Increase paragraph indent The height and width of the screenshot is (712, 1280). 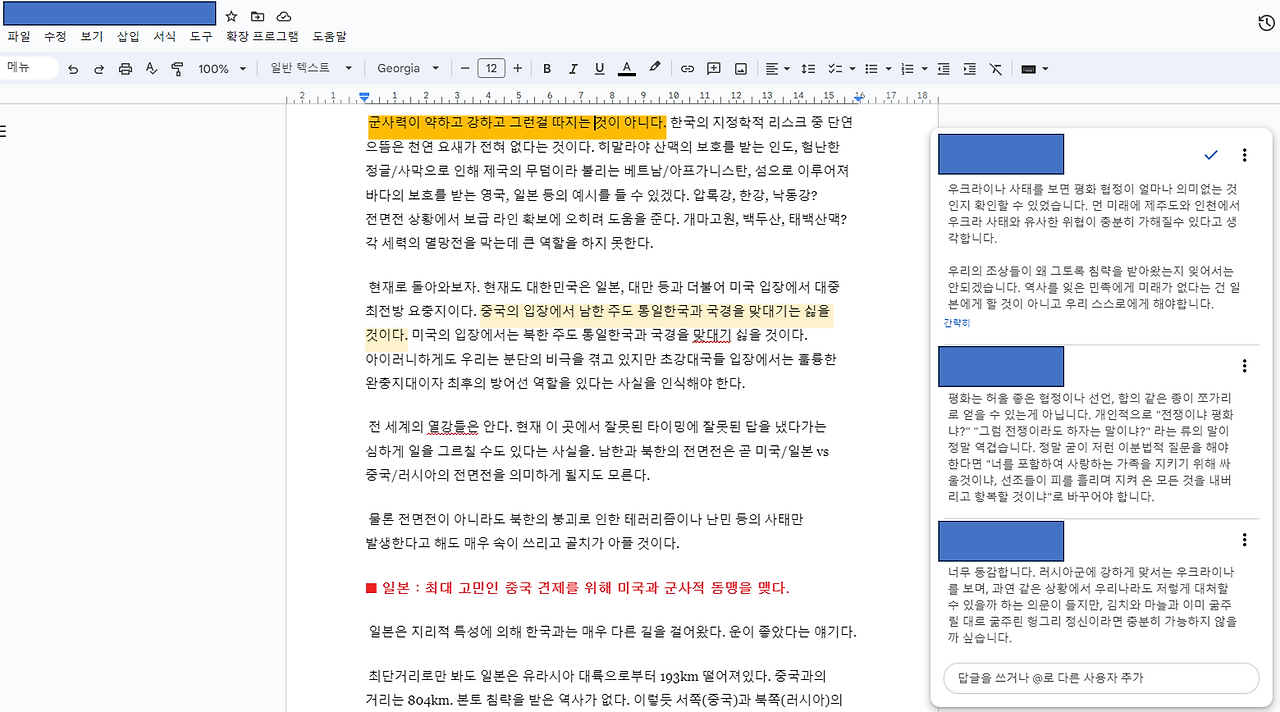(x=969, y=69)
